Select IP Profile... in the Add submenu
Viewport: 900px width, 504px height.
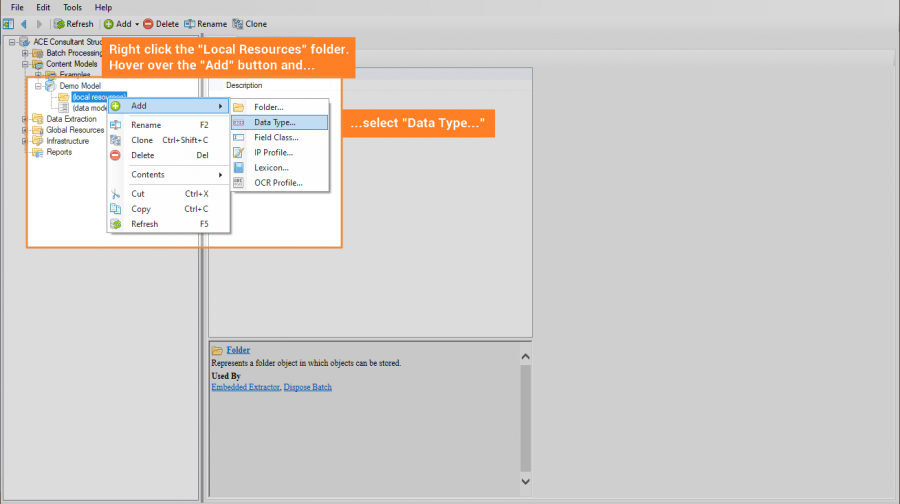click(280, 153)
